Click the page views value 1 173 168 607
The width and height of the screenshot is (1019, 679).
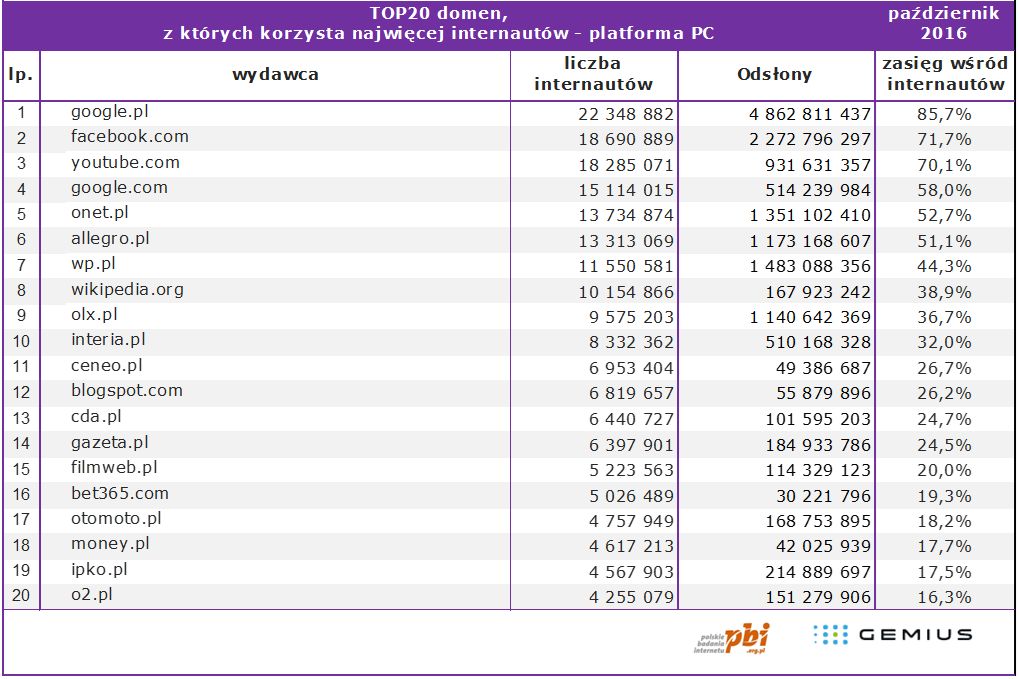(x=810, y=242)
